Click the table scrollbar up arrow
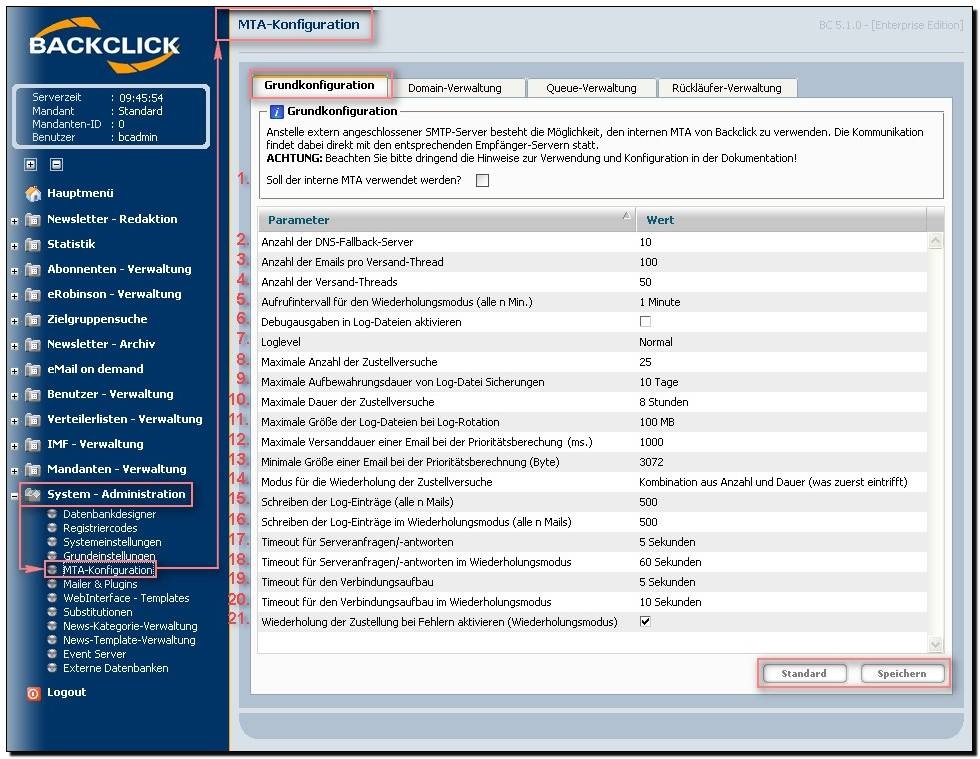This screenshot has height=759, width=980. [935, 241]
